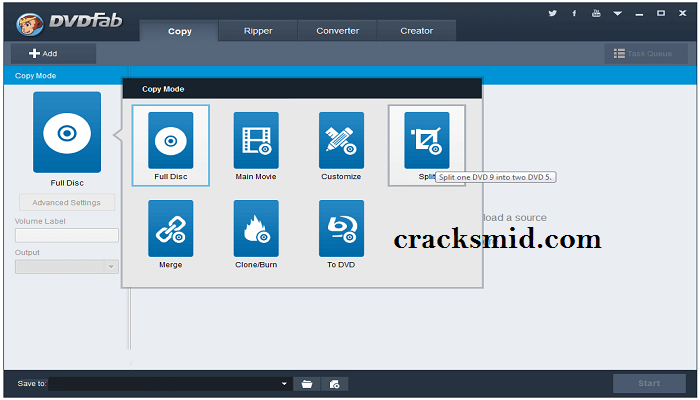Minimize the DVDFab window
Image resolution: width=700 pixels, height=400 pixels.
click(x=639, y=14)
